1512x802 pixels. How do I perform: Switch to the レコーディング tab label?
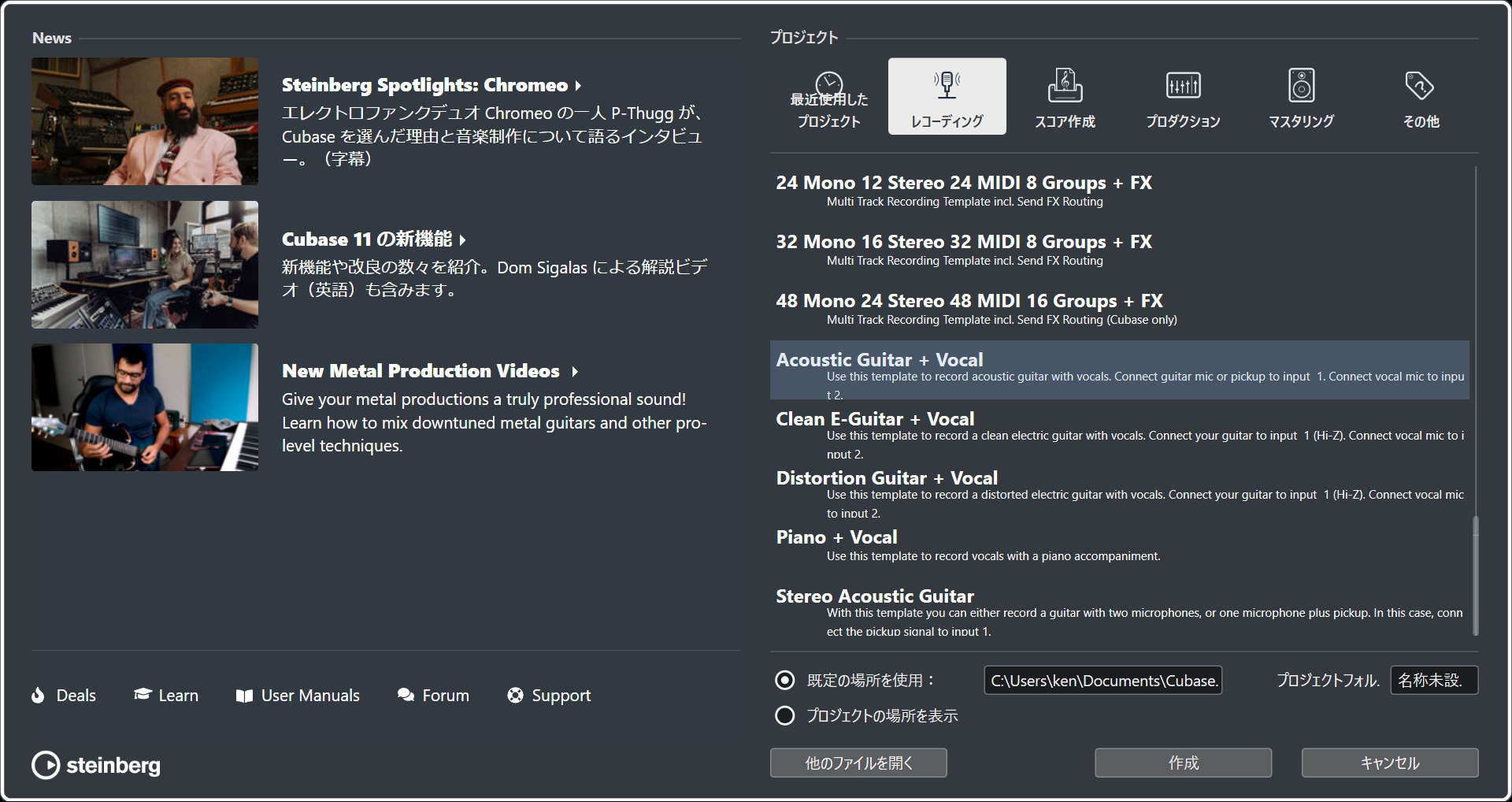coord(947,121)
